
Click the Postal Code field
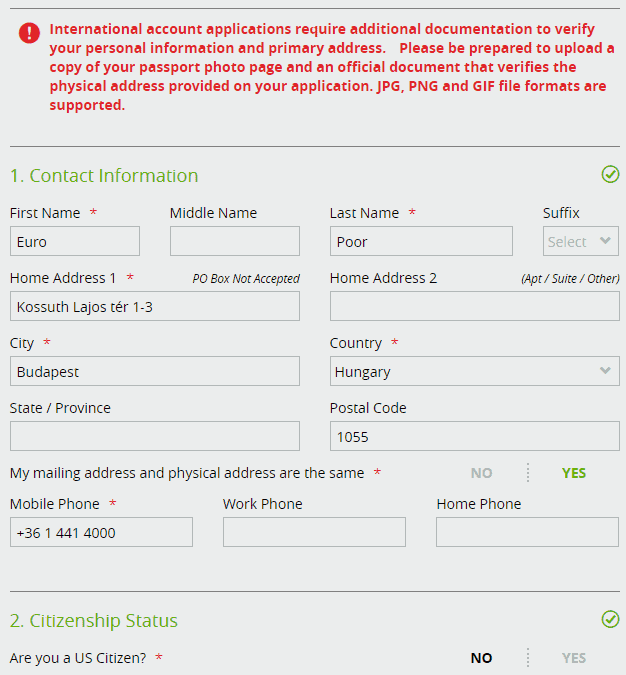pyautogui.click(x=474, y=436)
